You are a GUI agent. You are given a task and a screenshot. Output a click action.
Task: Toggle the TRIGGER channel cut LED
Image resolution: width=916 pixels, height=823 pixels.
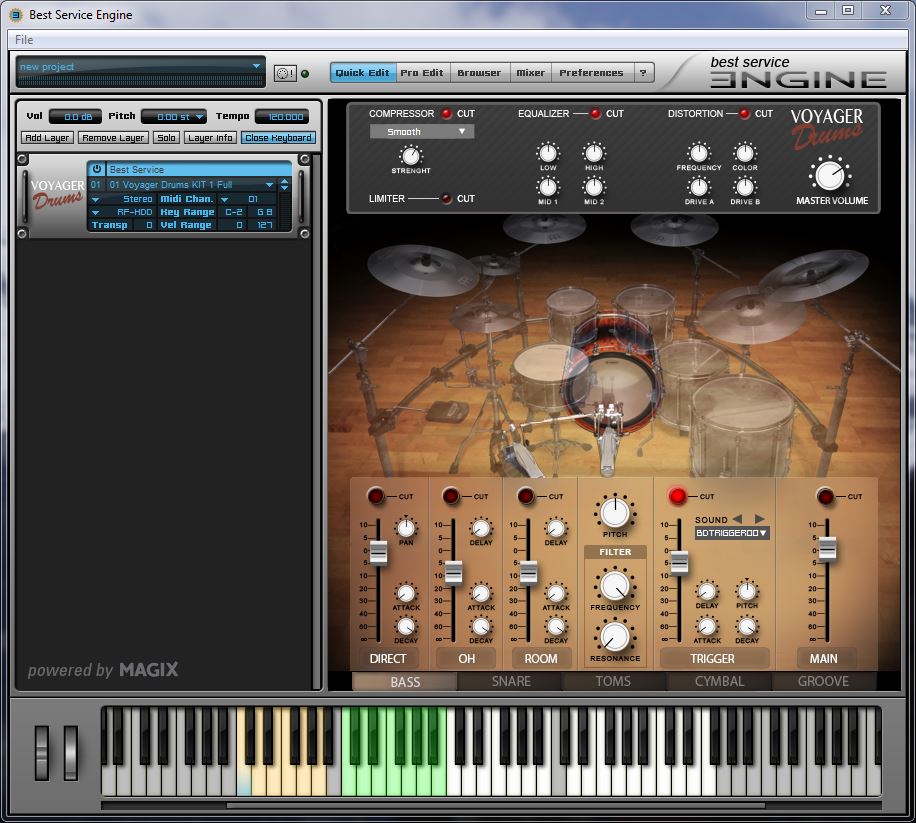tap(677, 496)
